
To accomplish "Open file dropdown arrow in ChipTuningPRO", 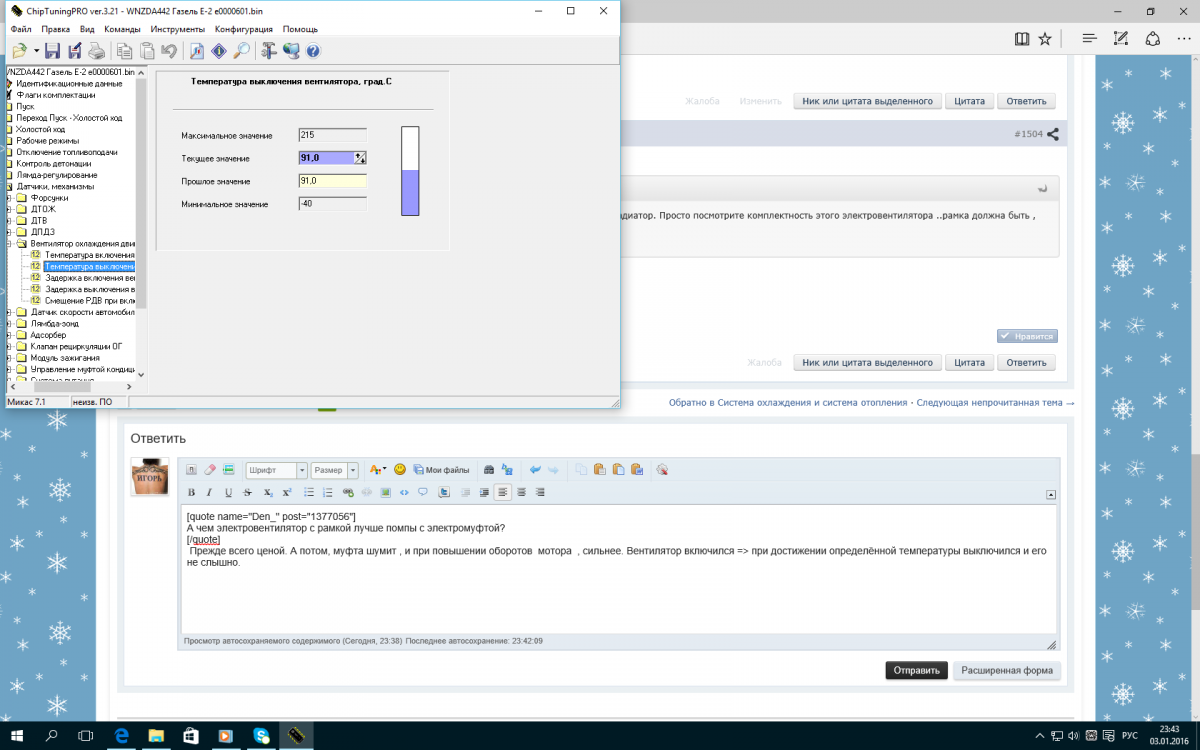I will (36, 50).
